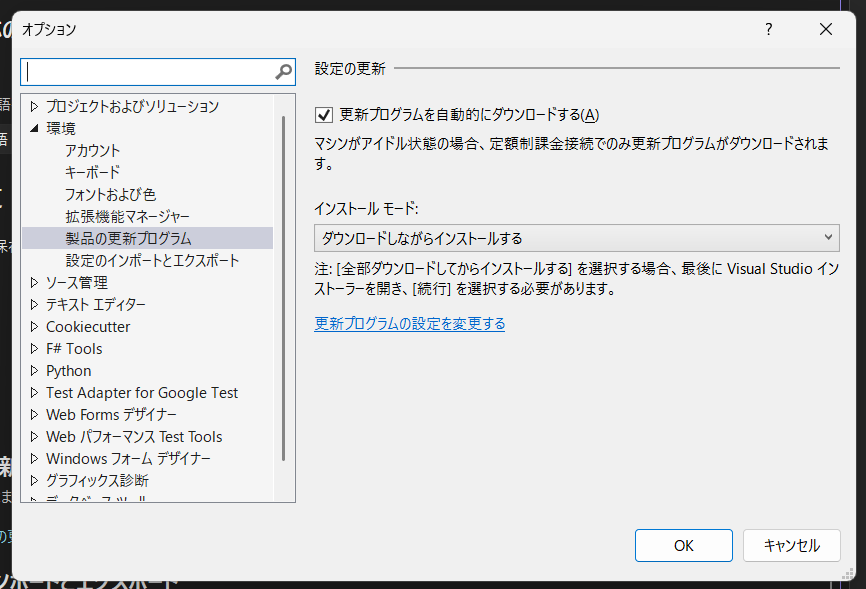Click the Python label in the tree

tap(68, 371)
